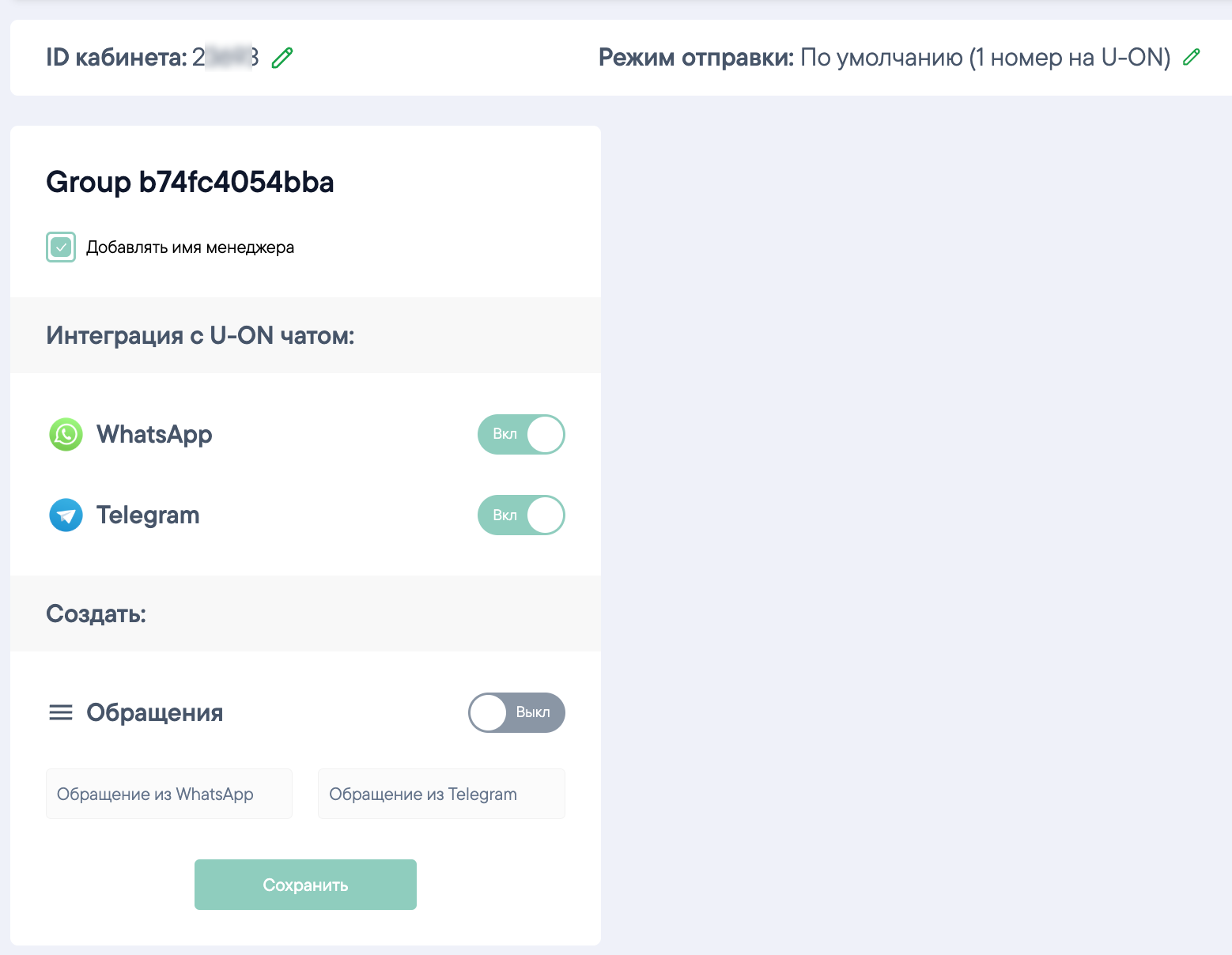
Task: Focus the Обращение из WhatsApp input field
Action: (169, 794)
